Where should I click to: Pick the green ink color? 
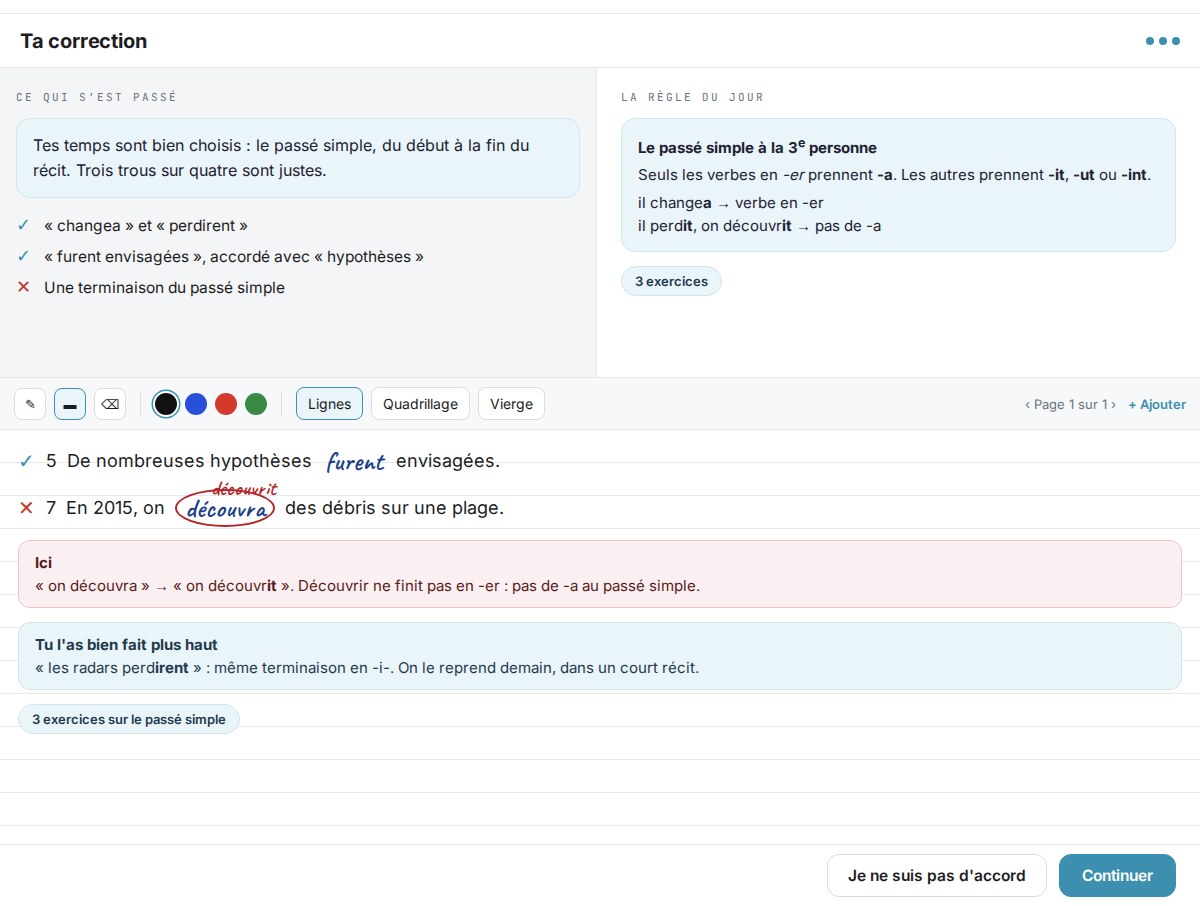[256, 404]
